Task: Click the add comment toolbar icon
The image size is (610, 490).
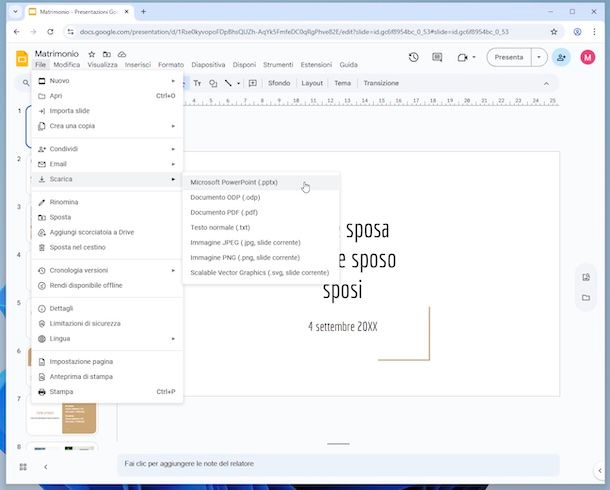Action: tap(252, 83)
